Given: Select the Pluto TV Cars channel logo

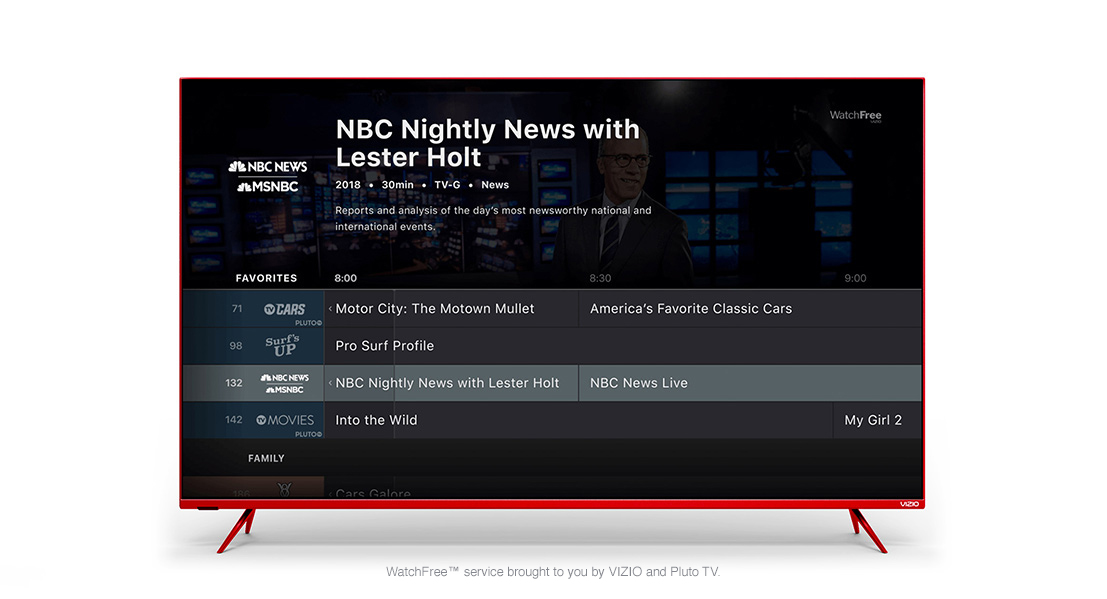Looking at the screenshot, I should pyautogui.click(x=285, y=309).
